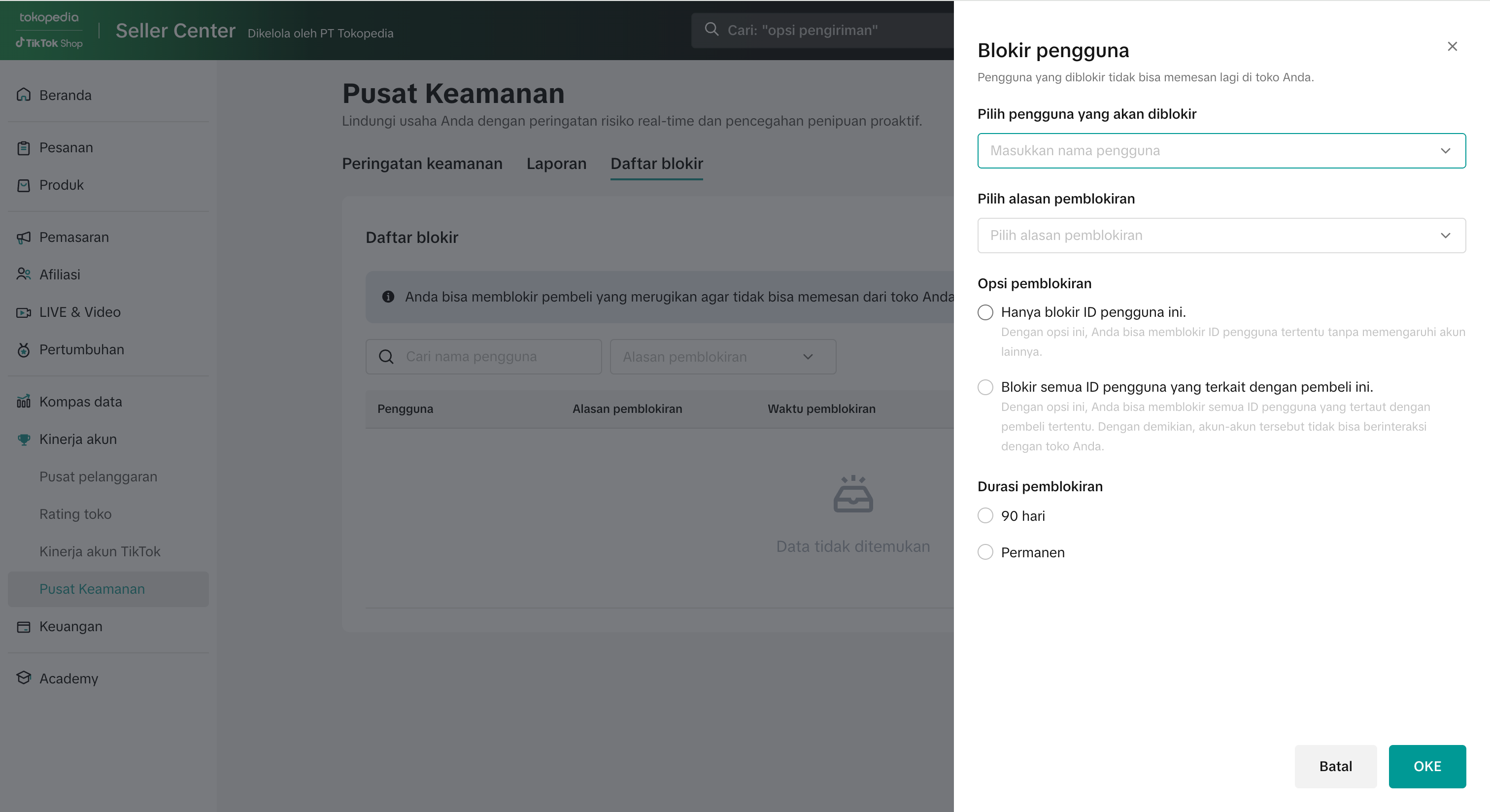
Task: Select 'Hanya blokir ID pengguna ini' option
Action: tap(985, 312)
